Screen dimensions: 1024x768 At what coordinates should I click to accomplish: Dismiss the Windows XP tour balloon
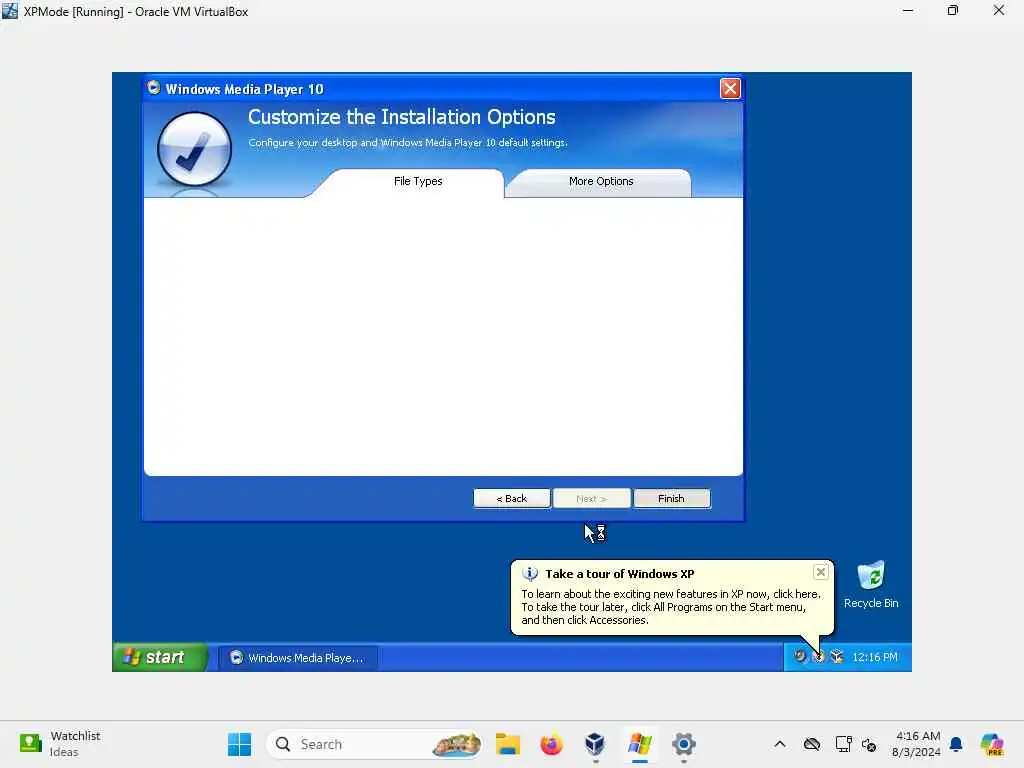(820, 573)
